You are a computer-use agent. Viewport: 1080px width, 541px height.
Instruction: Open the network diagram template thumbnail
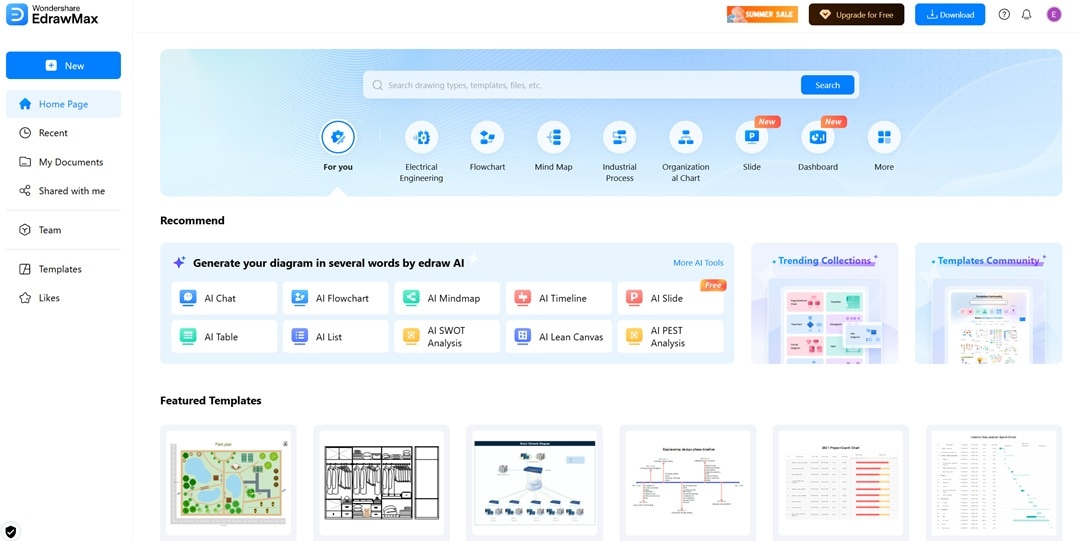click(534, 483)
